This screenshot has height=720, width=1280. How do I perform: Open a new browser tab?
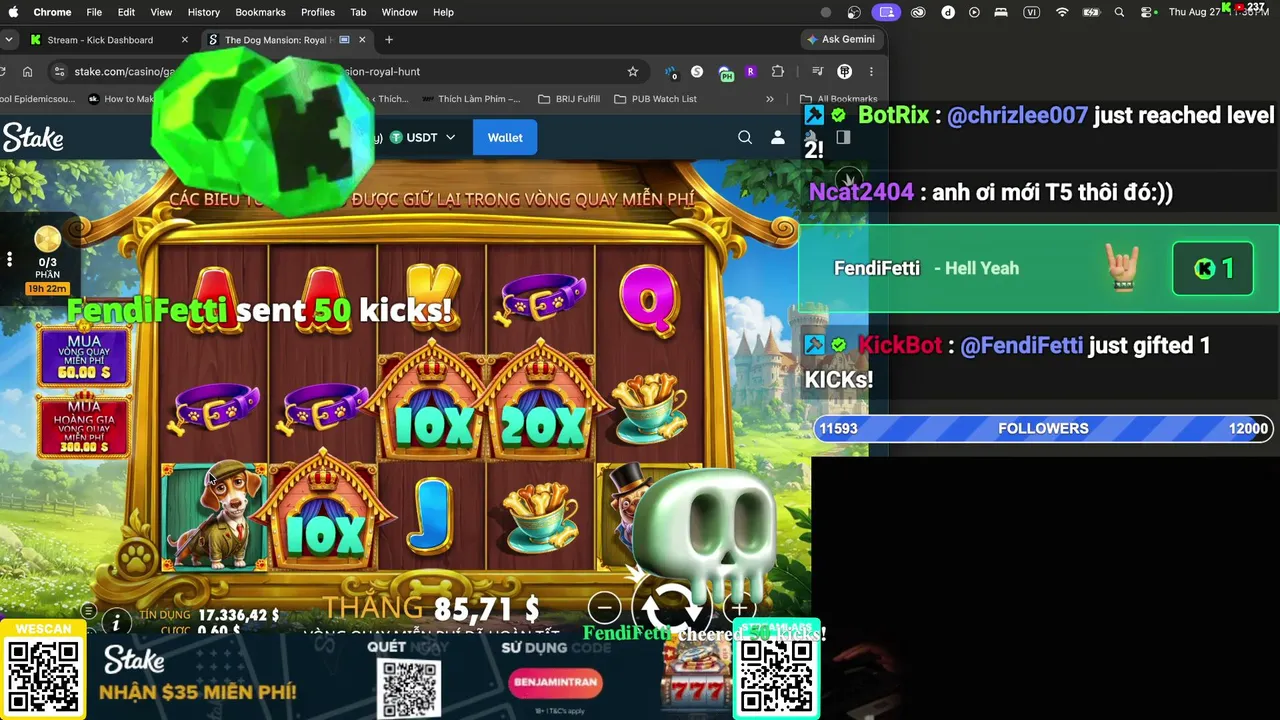click(389, 40)
